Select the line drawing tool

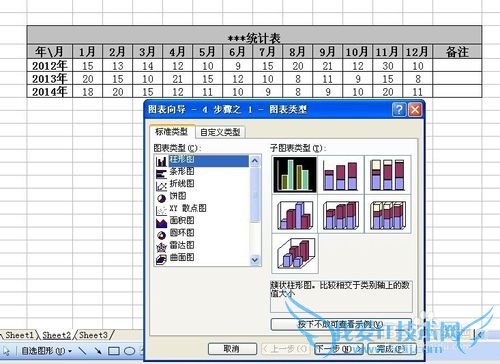pos(83,351)
